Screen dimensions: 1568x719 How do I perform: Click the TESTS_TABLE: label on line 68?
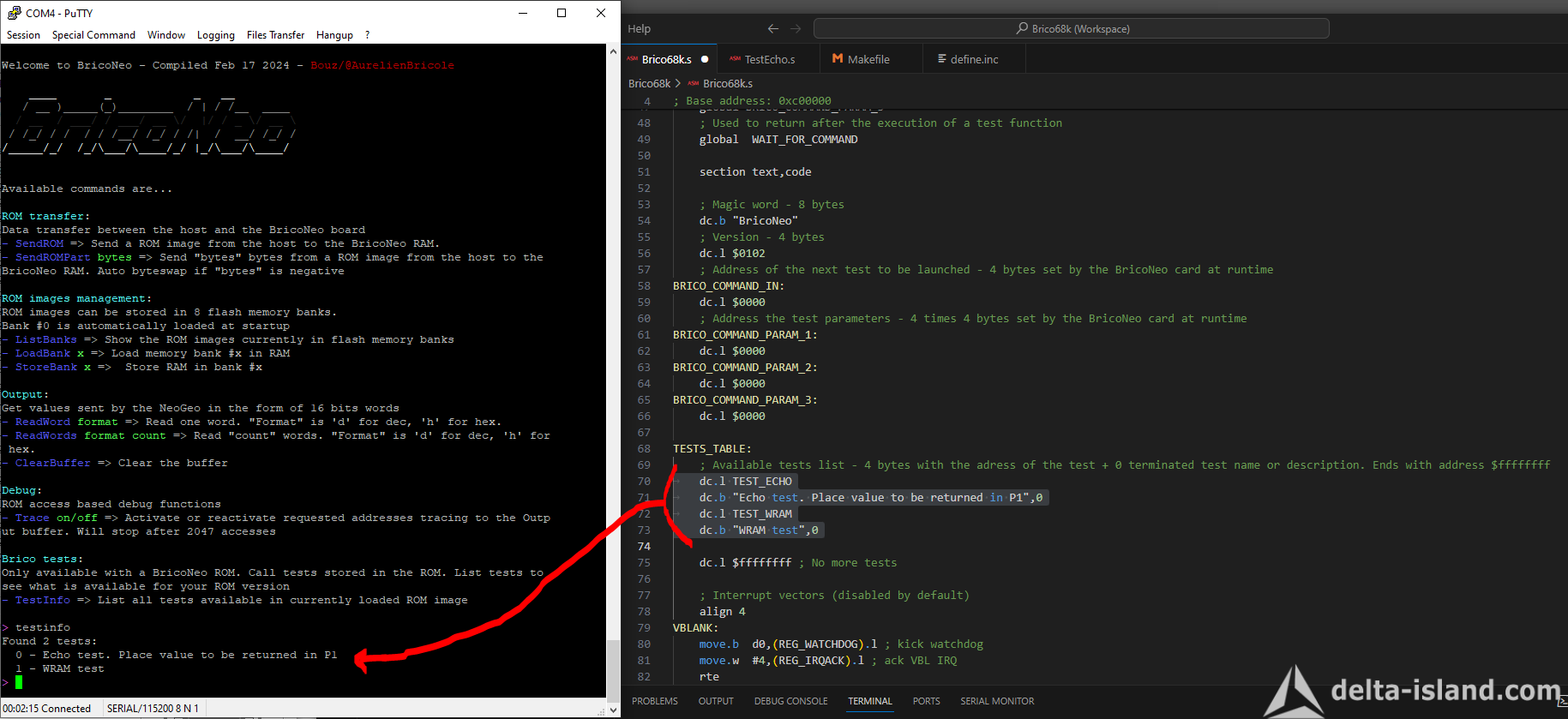point(712,448)
